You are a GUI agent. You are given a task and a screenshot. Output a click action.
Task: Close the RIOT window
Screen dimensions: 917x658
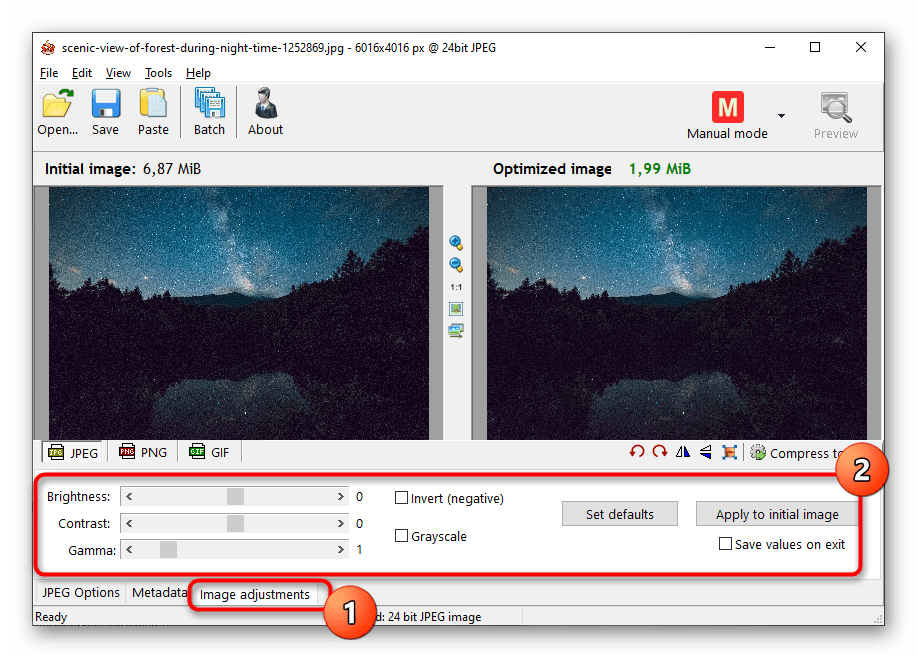pos(861,47)
